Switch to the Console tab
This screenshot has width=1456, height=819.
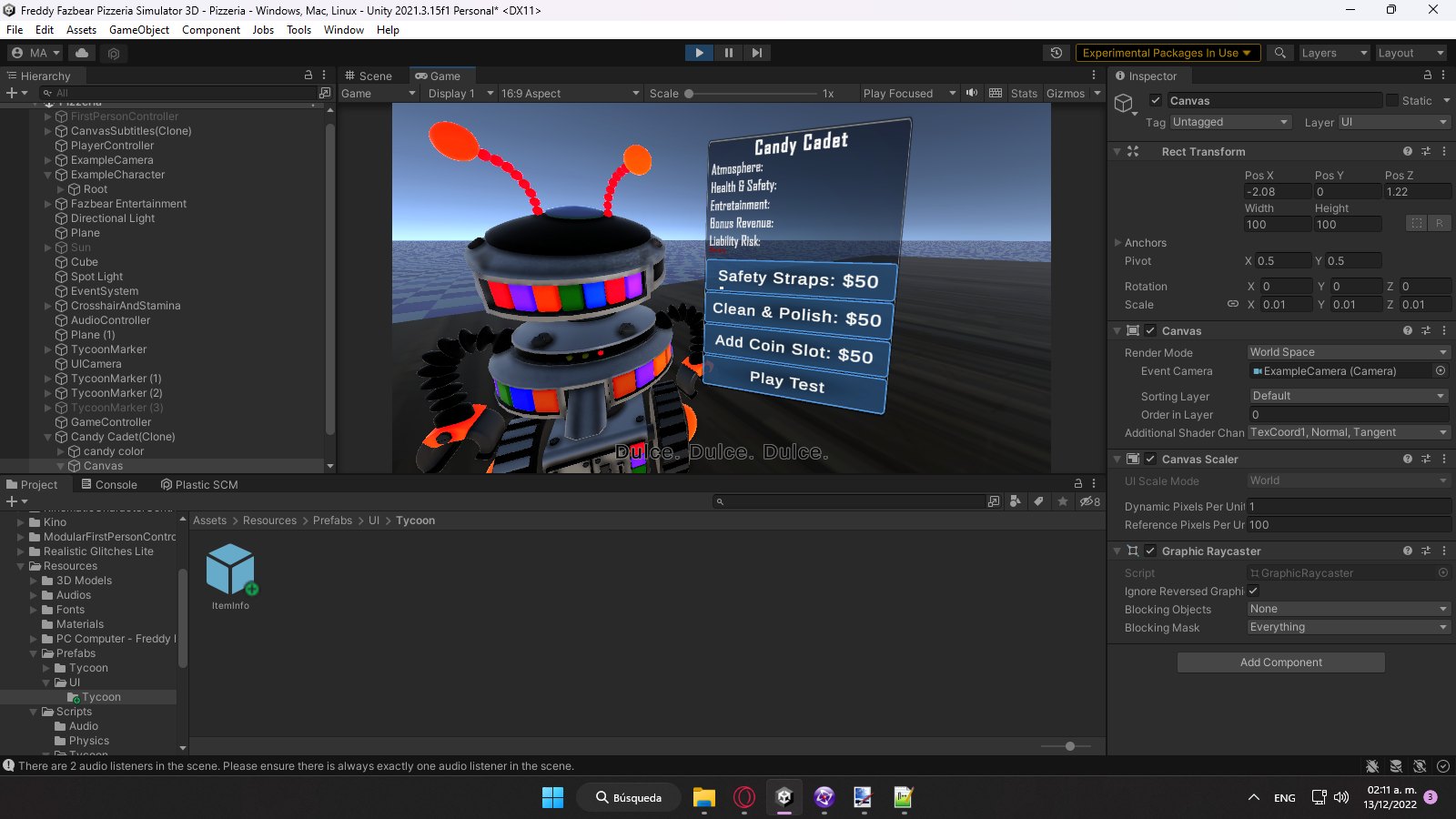[109, 484]
